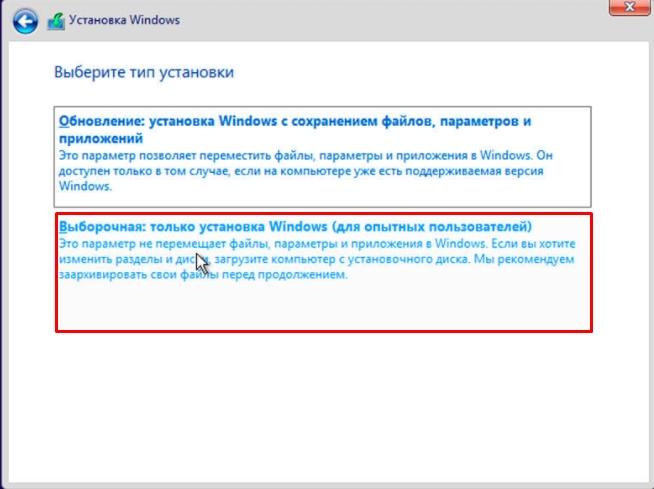Image resolution: width=654 pixels, height=489 pixels.
Task: Go back using the blue arrow button
Action: coord(25,21)
